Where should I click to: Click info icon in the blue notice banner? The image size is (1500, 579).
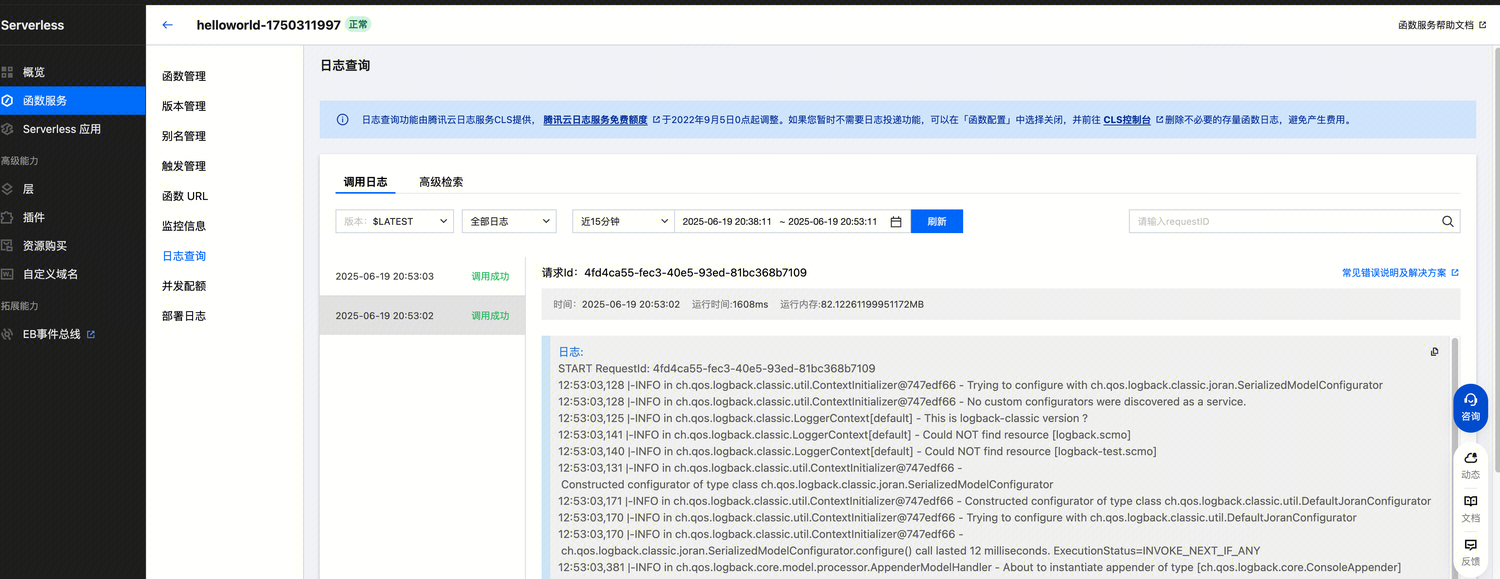click(343, 119)
